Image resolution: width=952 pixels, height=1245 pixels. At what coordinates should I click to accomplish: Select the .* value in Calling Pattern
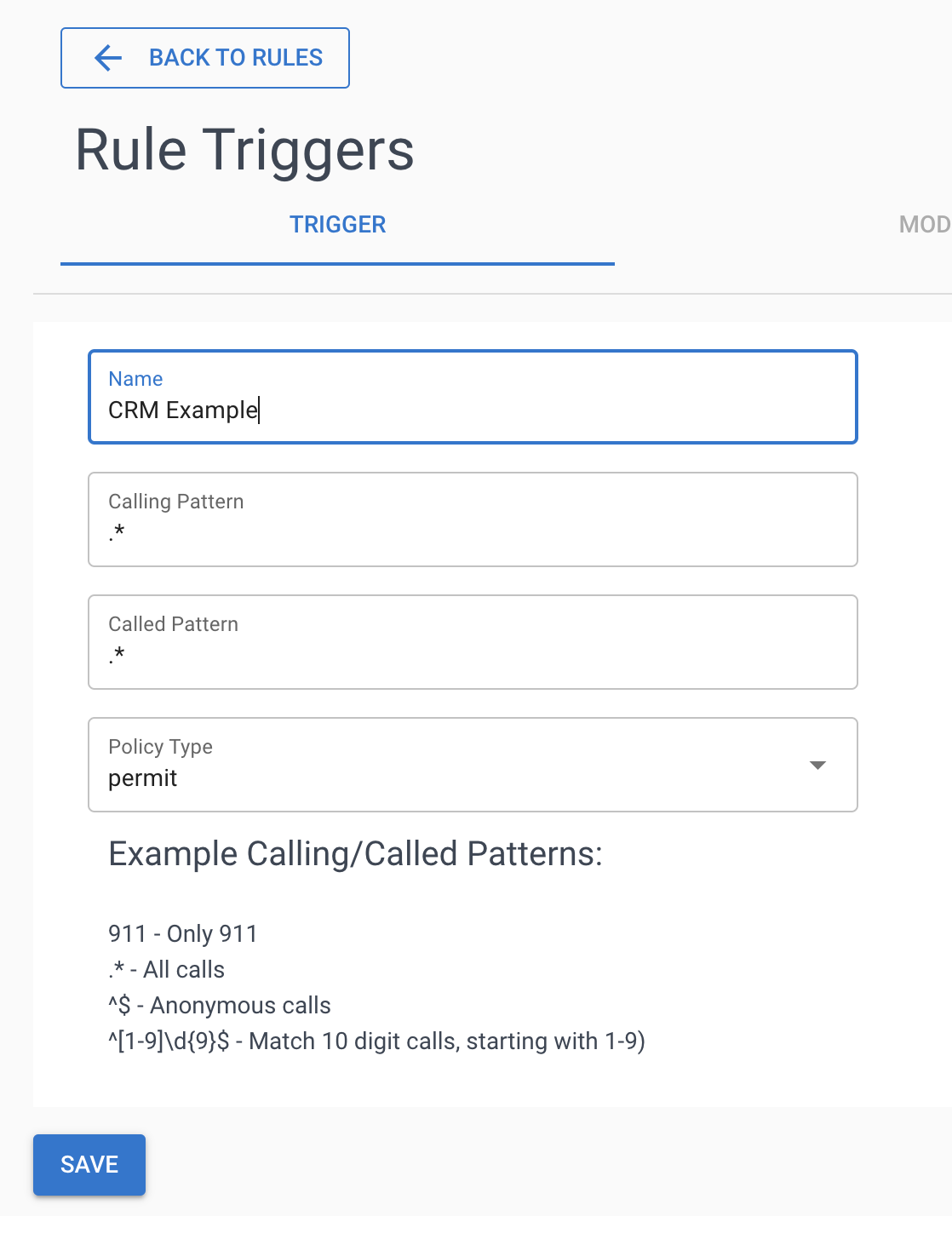(x=117, y=531)
